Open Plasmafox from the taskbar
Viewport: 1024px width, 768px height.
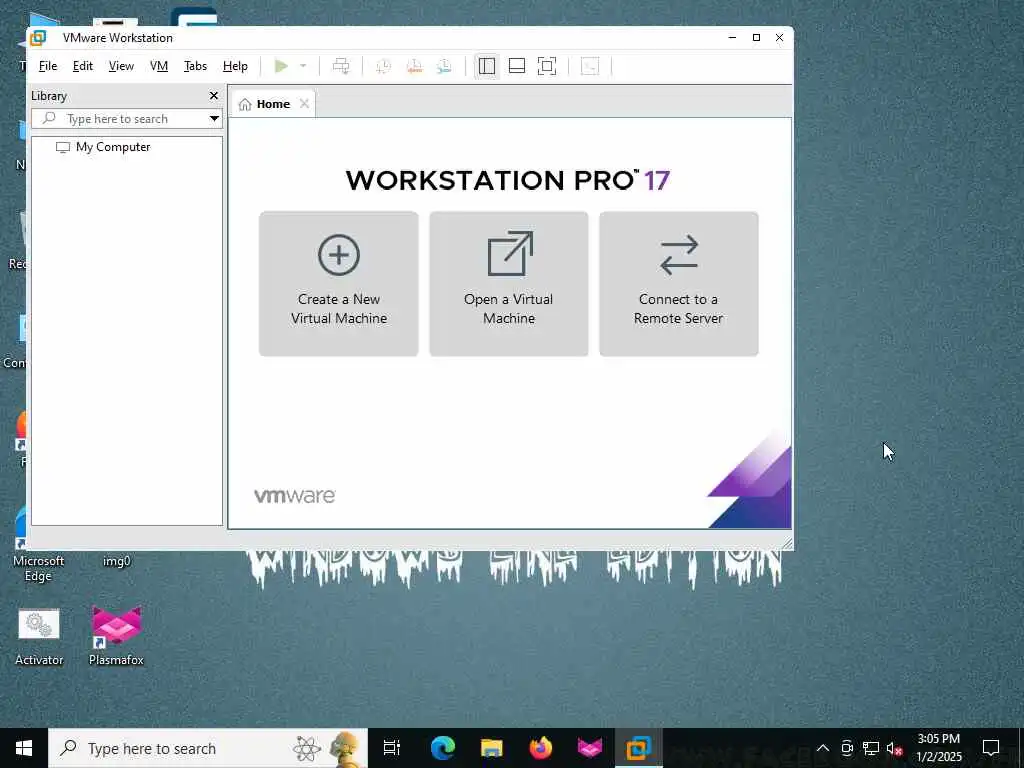pyautogui.click(x=590, y=748)
